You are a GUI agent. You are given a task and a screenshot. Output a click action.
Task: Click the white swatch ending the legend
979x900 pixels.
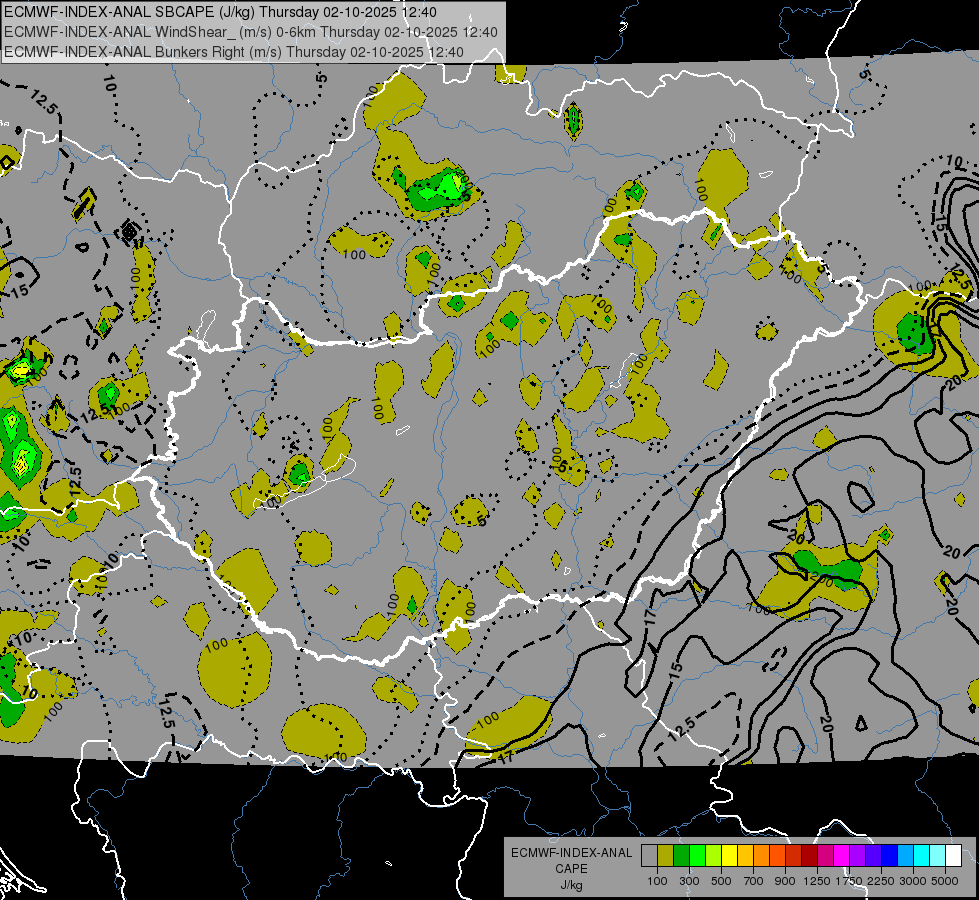pyautogui.click(x=953, y=855)
